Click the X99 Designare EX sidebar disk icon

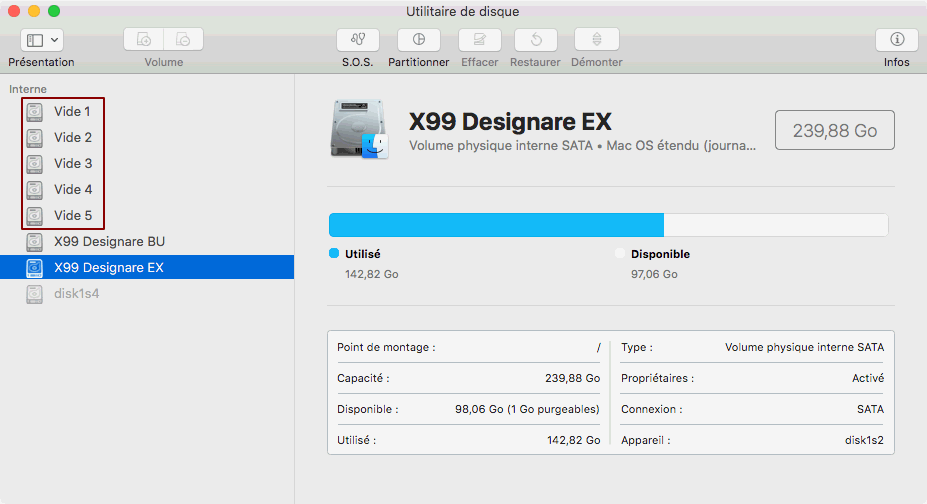point(35,267)
